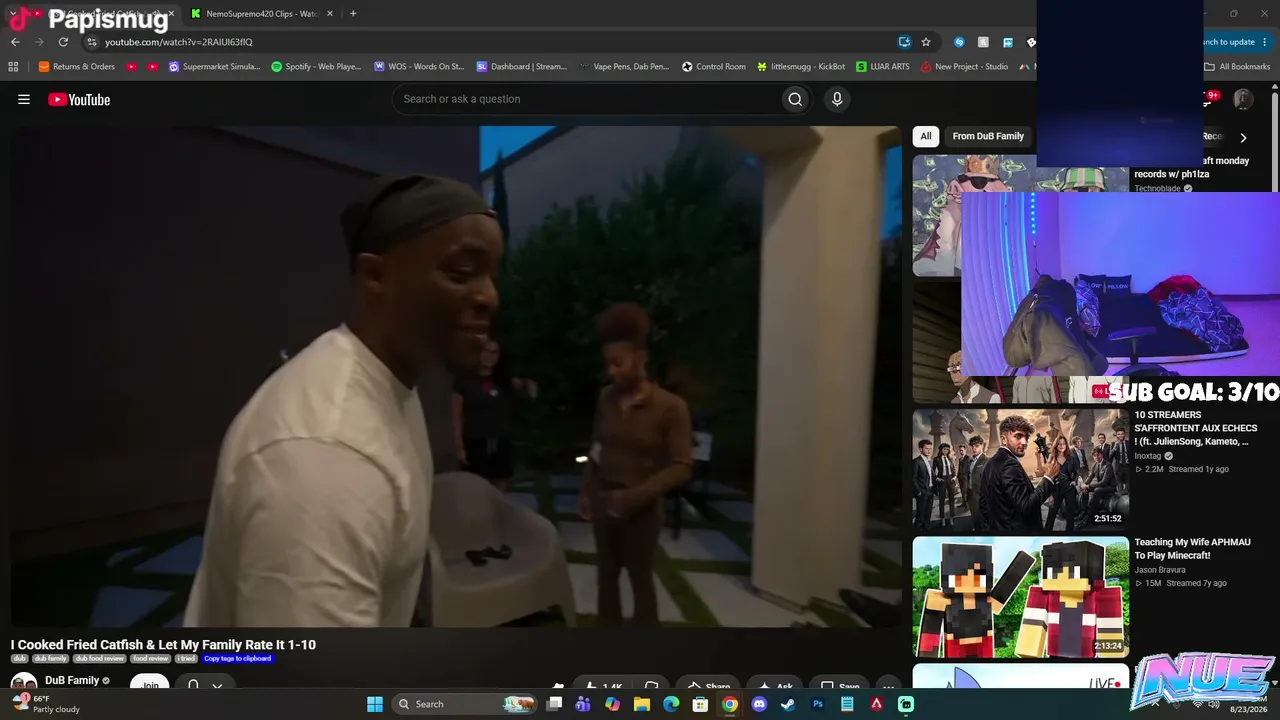Expand the tab search dropdown arrow

click(12, 14)
